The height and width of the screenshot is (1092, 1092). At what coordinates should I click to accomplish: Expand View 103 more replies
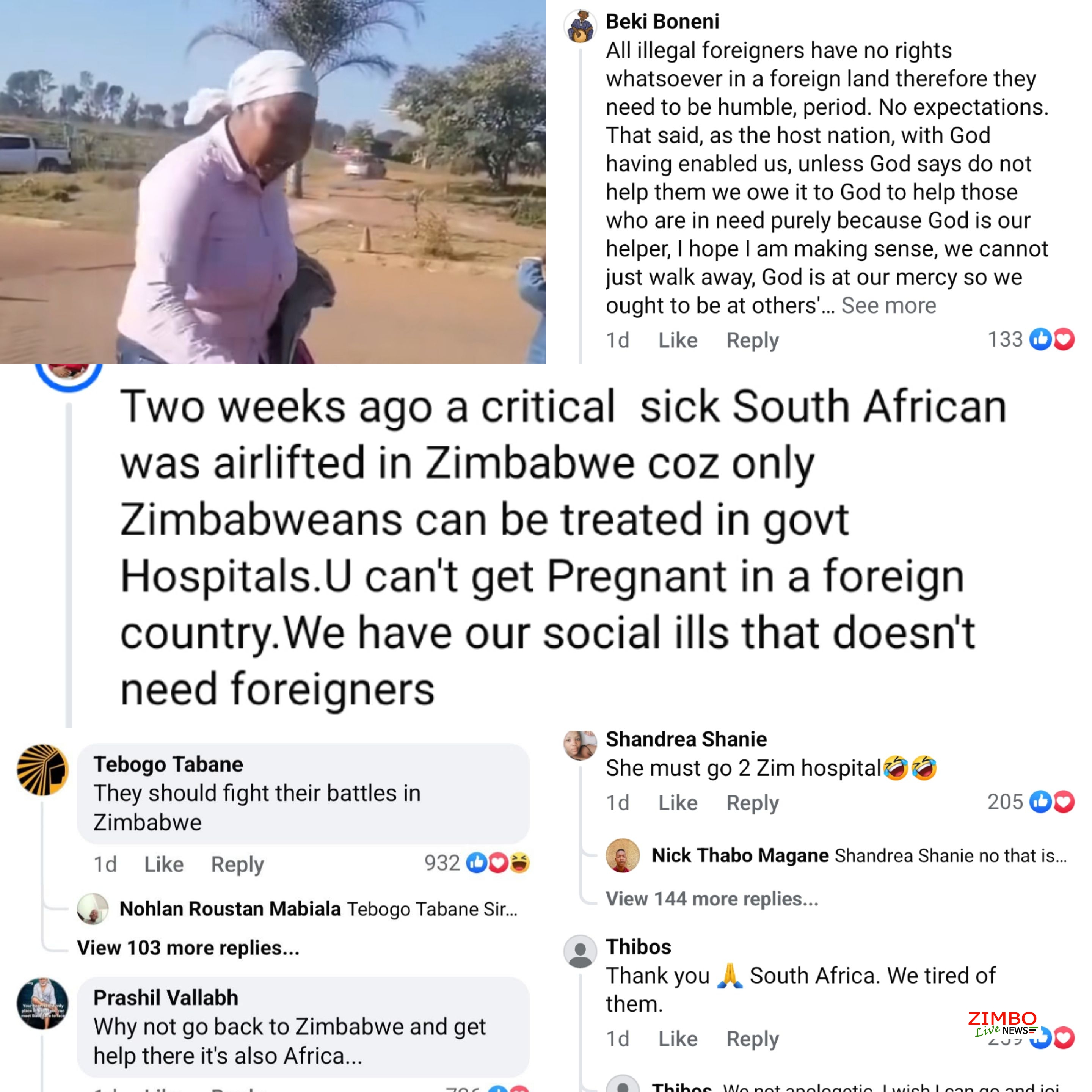[188, 948]
